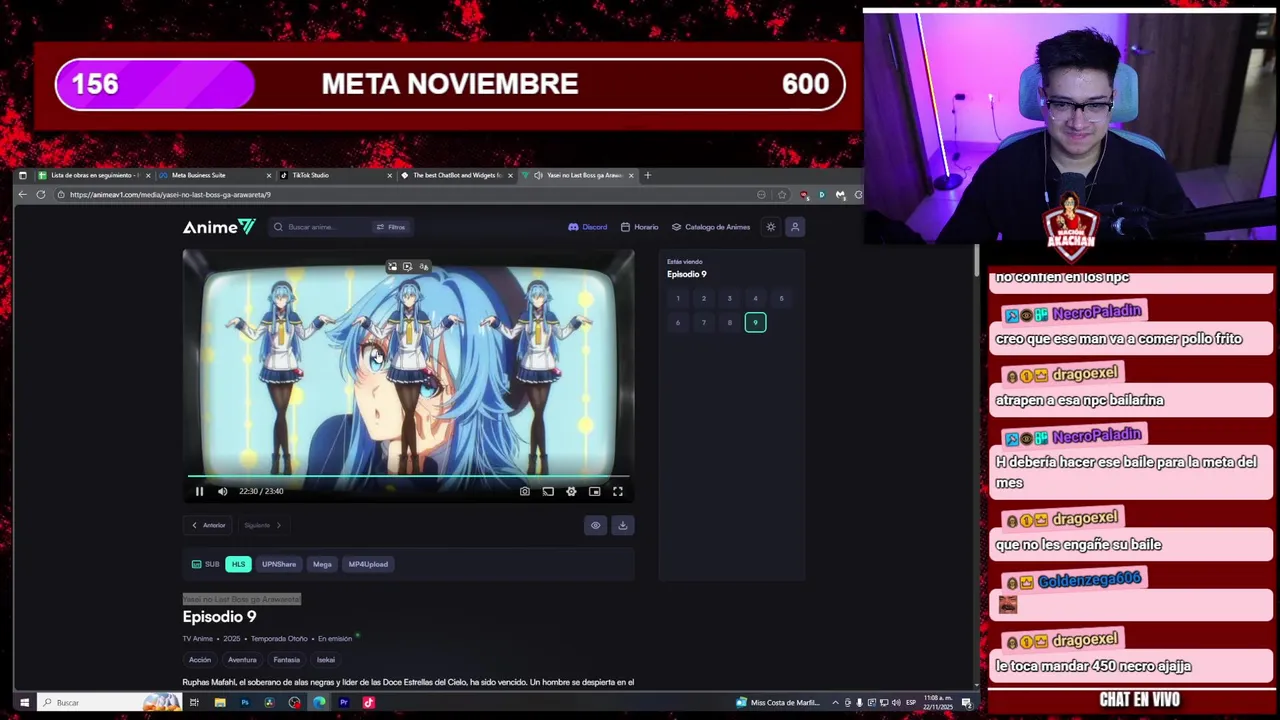The image size is (1280, 720).
Task: Open the Horario schedule page
Action: (x=640, y=227)
